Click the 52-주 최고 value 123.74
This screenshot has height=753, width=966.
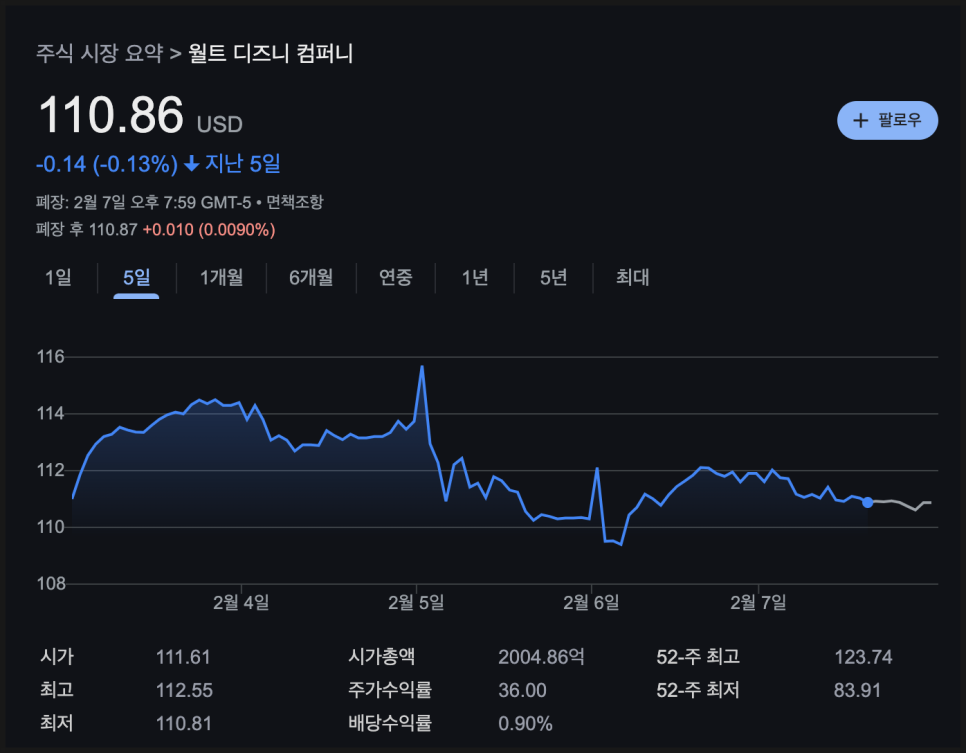[863, 657]
